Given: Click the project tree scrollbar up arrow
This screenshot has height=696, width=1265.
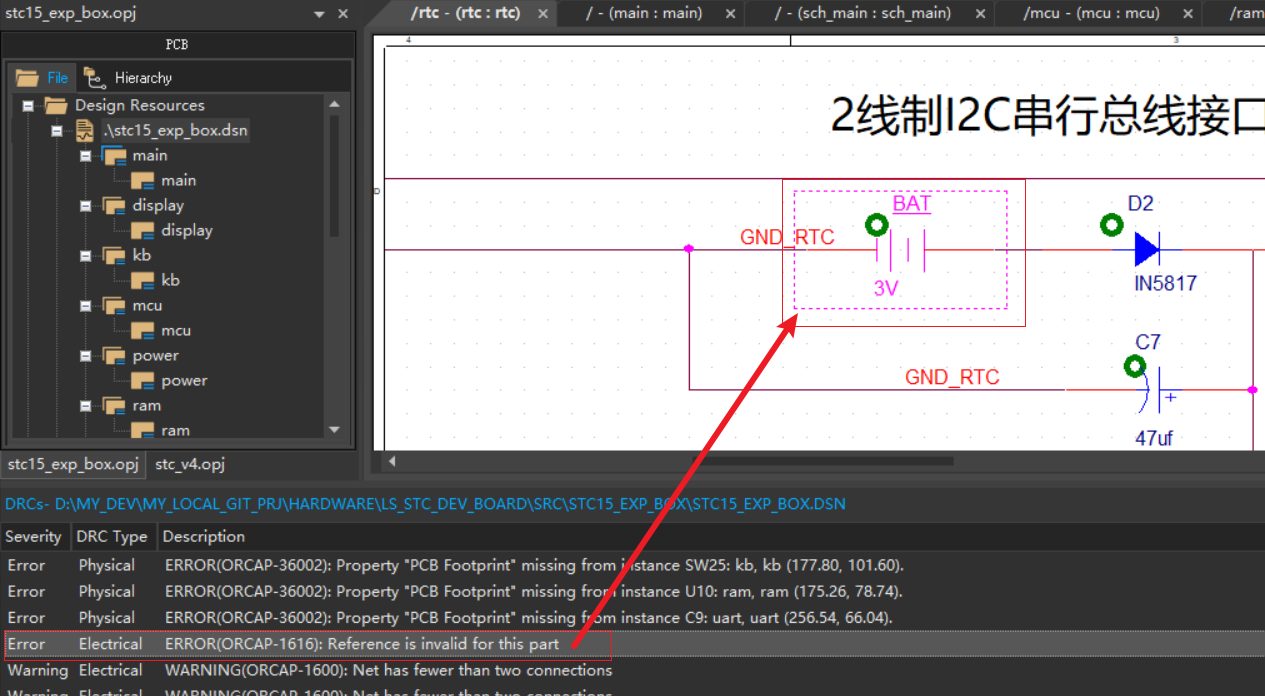Looking at the screenshot, I should coord(334,104).
